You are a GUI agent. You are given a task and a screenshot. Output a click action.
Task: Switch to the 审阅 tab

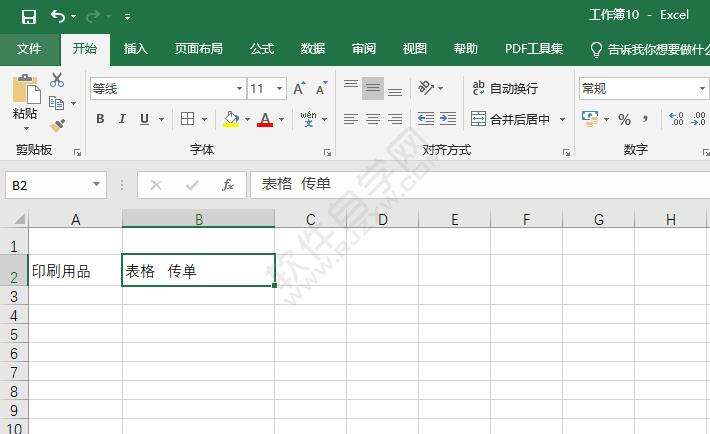(x=364, y=48)
